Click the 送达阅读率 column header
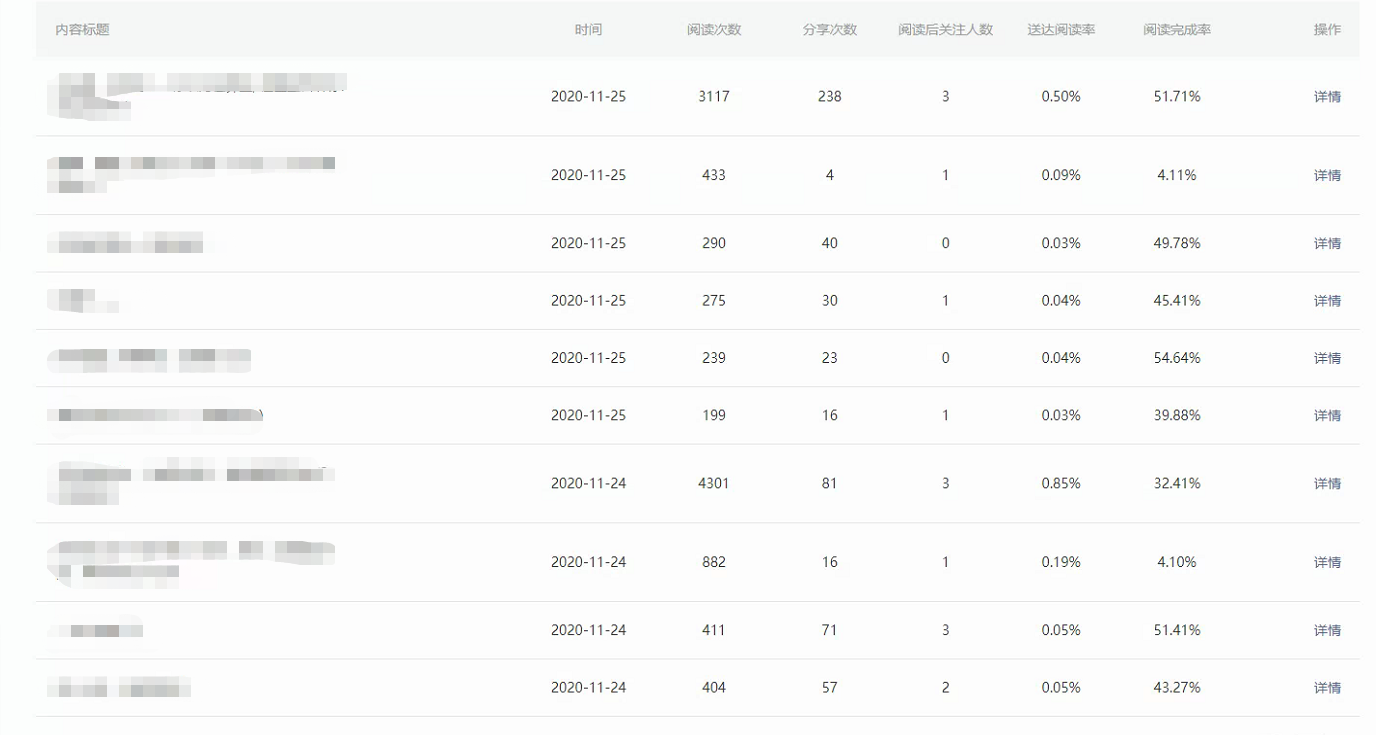The height and width of the screenshot is (735, 1376). tap(1060, 30)
